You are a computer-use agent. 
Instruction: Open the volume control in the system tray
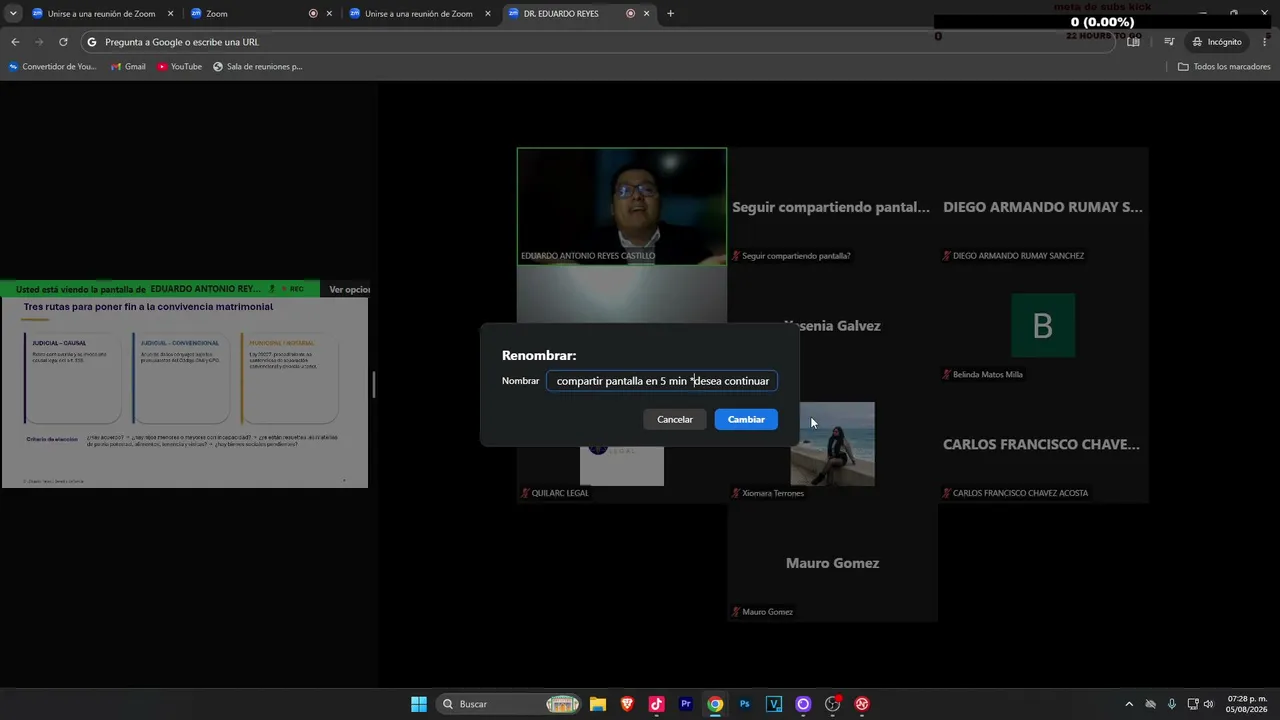click(1209, 704)
